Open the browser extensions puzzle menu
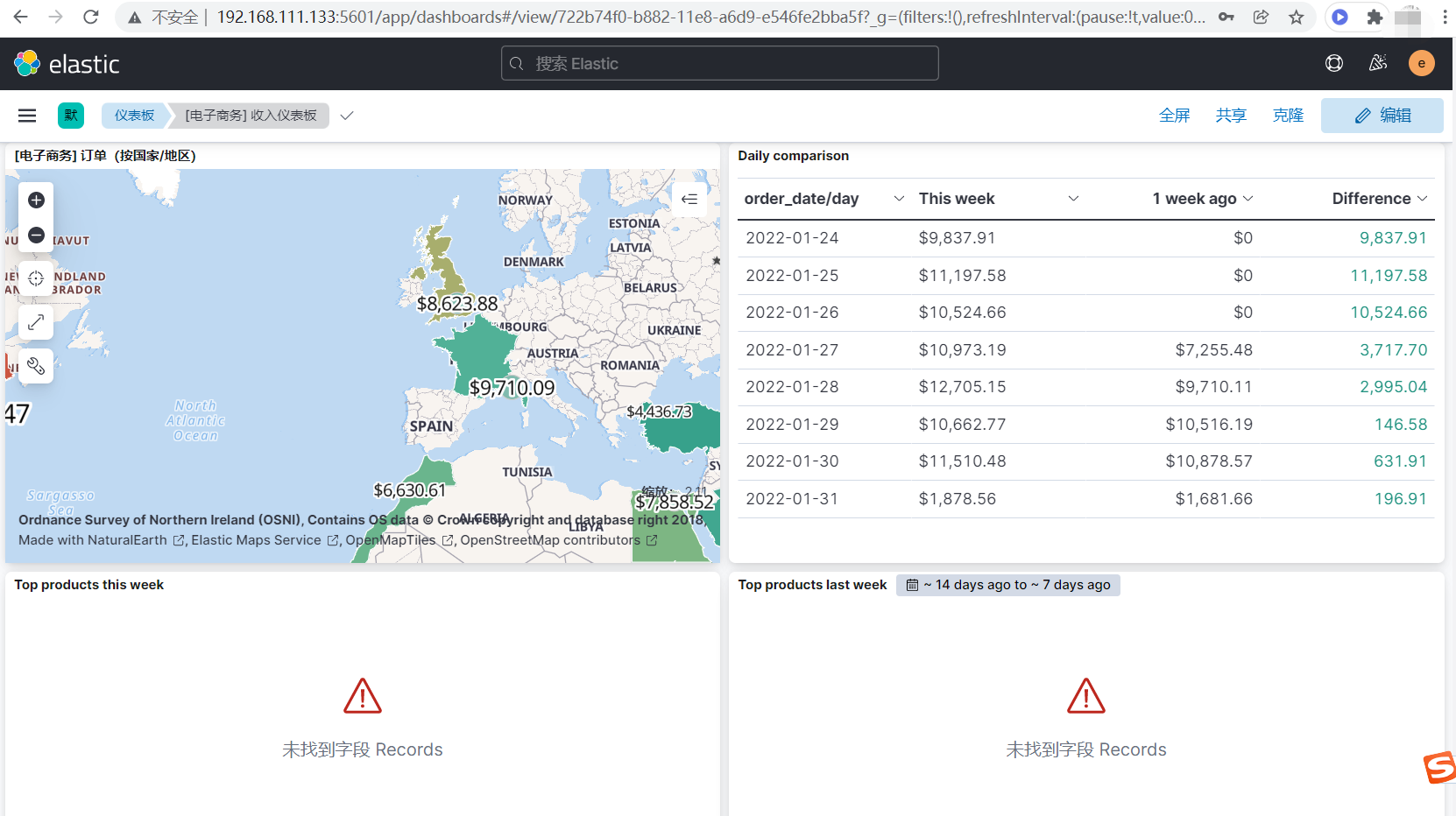Viewport: 1456px width, 816px height. pyautogui.click(x=1375, y=17)
